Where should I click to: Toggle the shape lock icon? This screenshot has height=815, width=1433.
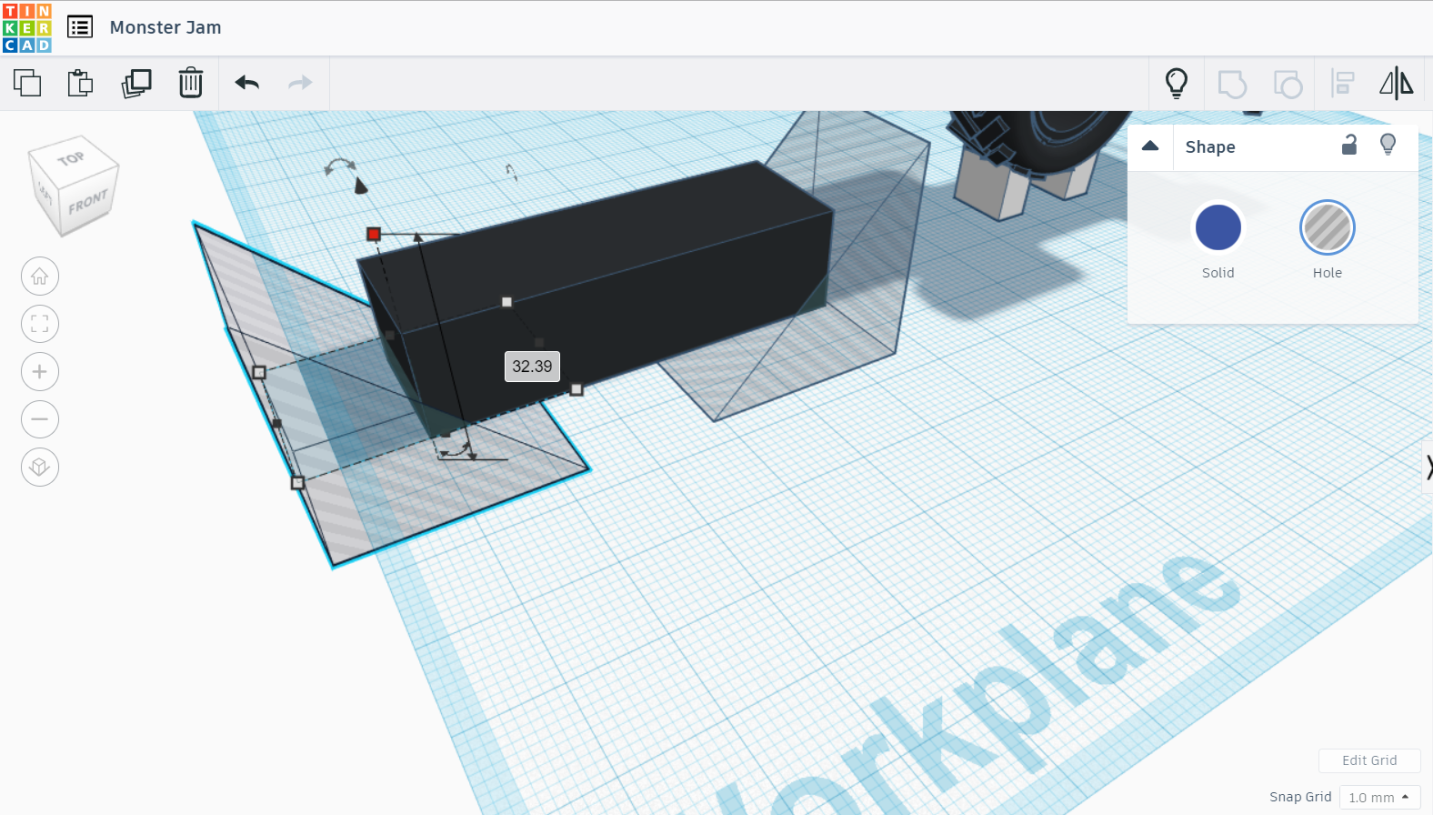(1349, 145)
